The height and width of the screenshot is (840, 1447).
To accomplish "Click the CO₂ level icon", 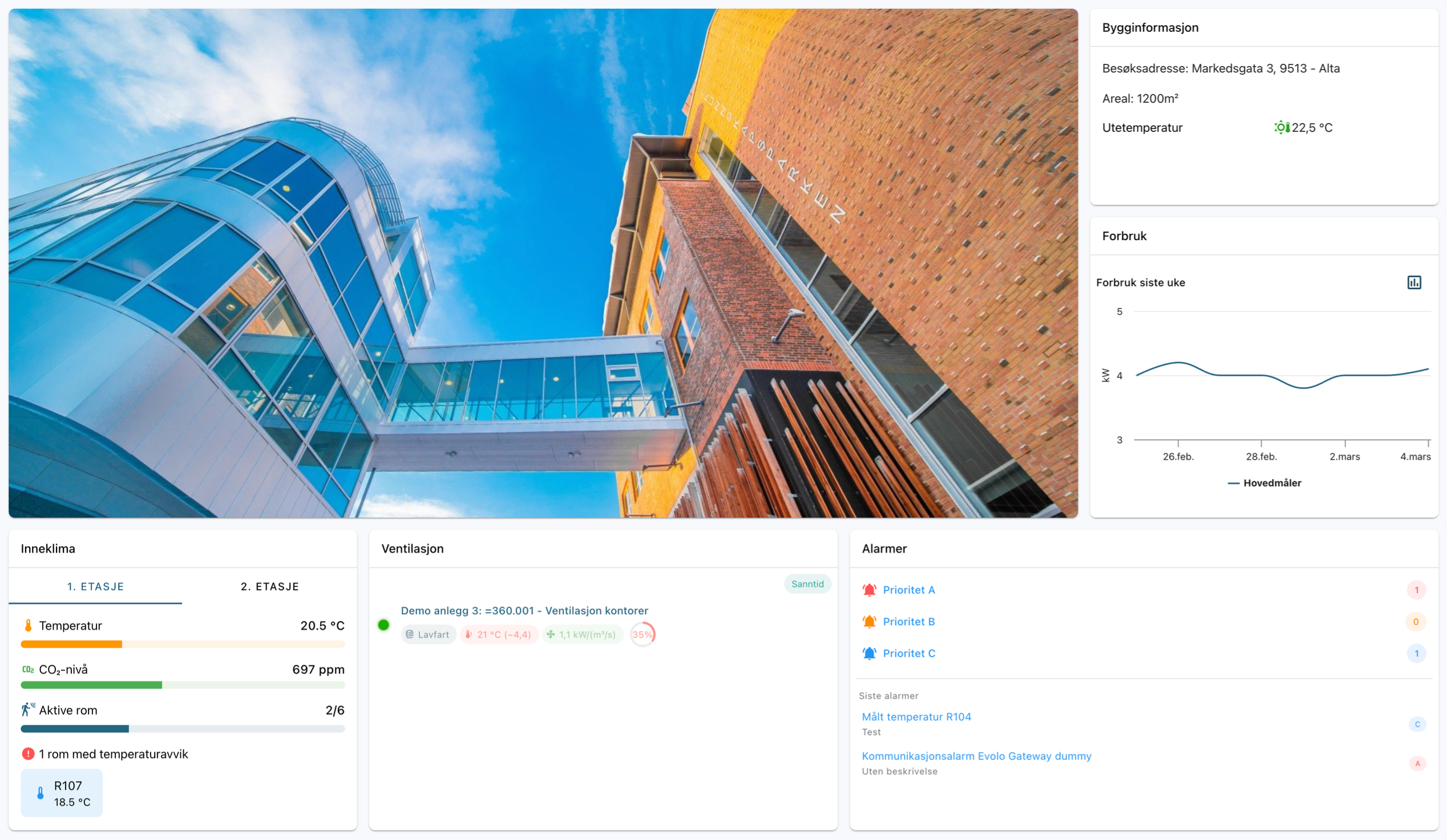I will click(27, 669).
